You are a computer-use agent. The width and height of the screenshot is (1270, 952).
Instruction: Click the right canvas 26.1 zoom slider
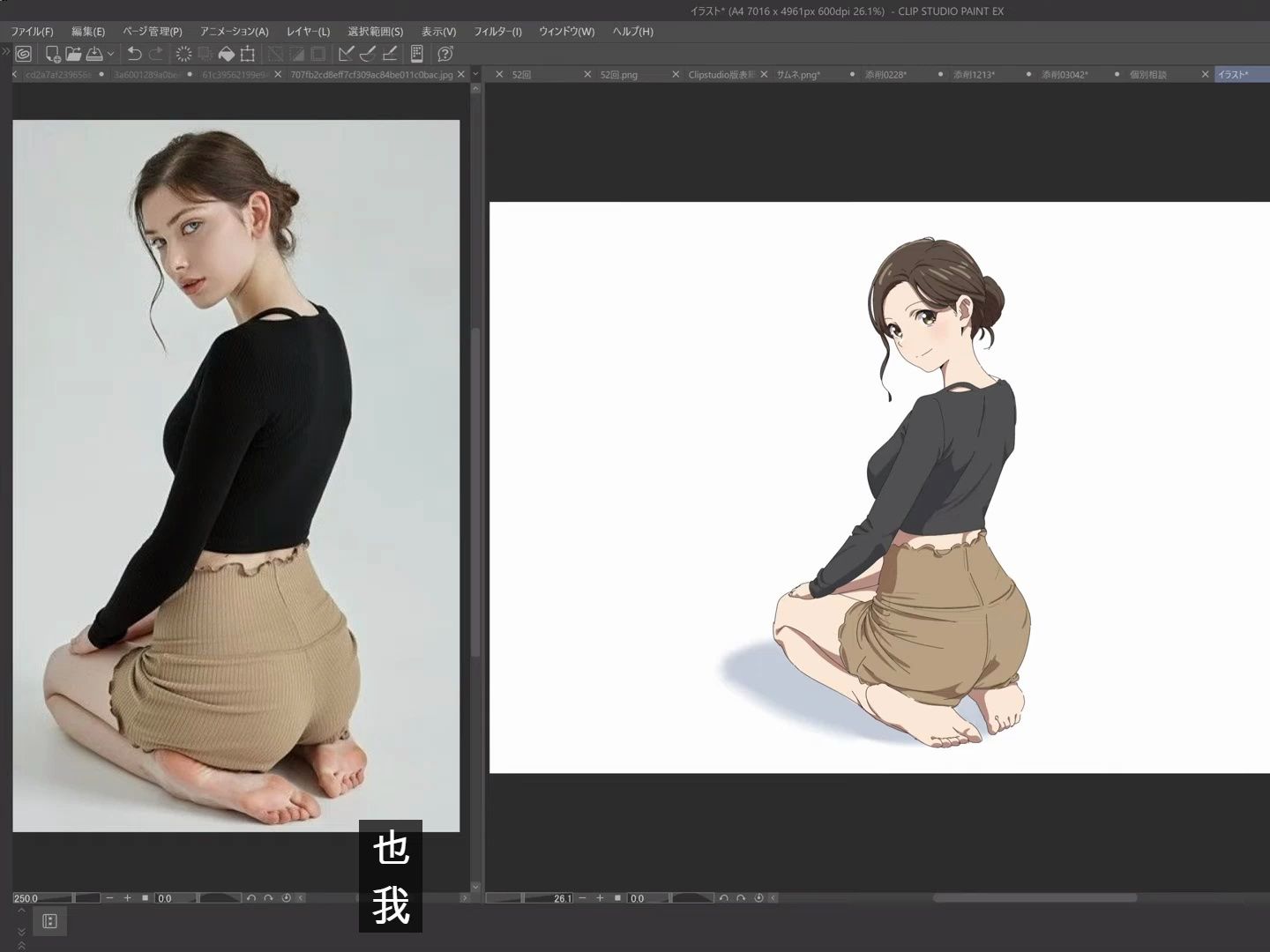pos(529,898)
